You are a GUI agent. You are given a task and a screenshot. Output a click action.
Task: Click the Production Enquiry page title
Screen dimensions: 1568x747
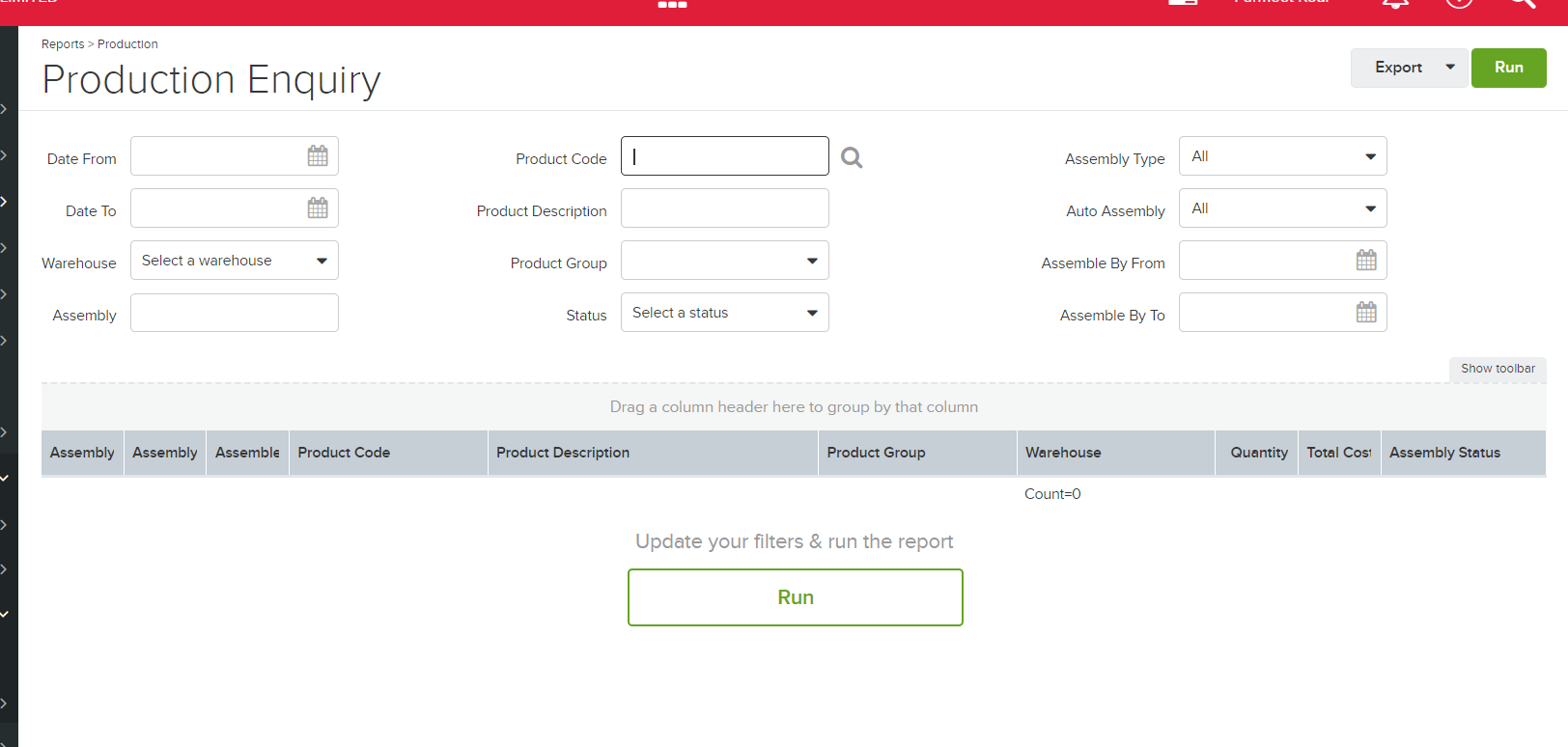coord(211,80)
